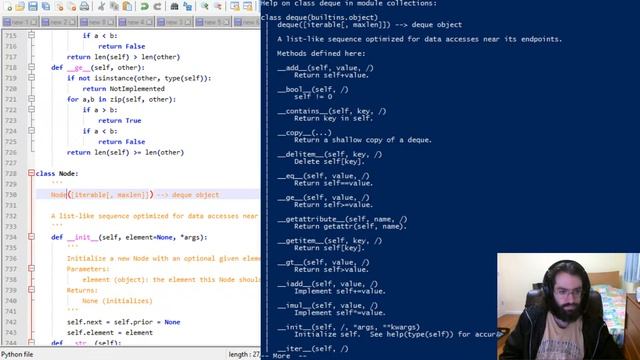Click 'self.element = element' line

[110, 333]
